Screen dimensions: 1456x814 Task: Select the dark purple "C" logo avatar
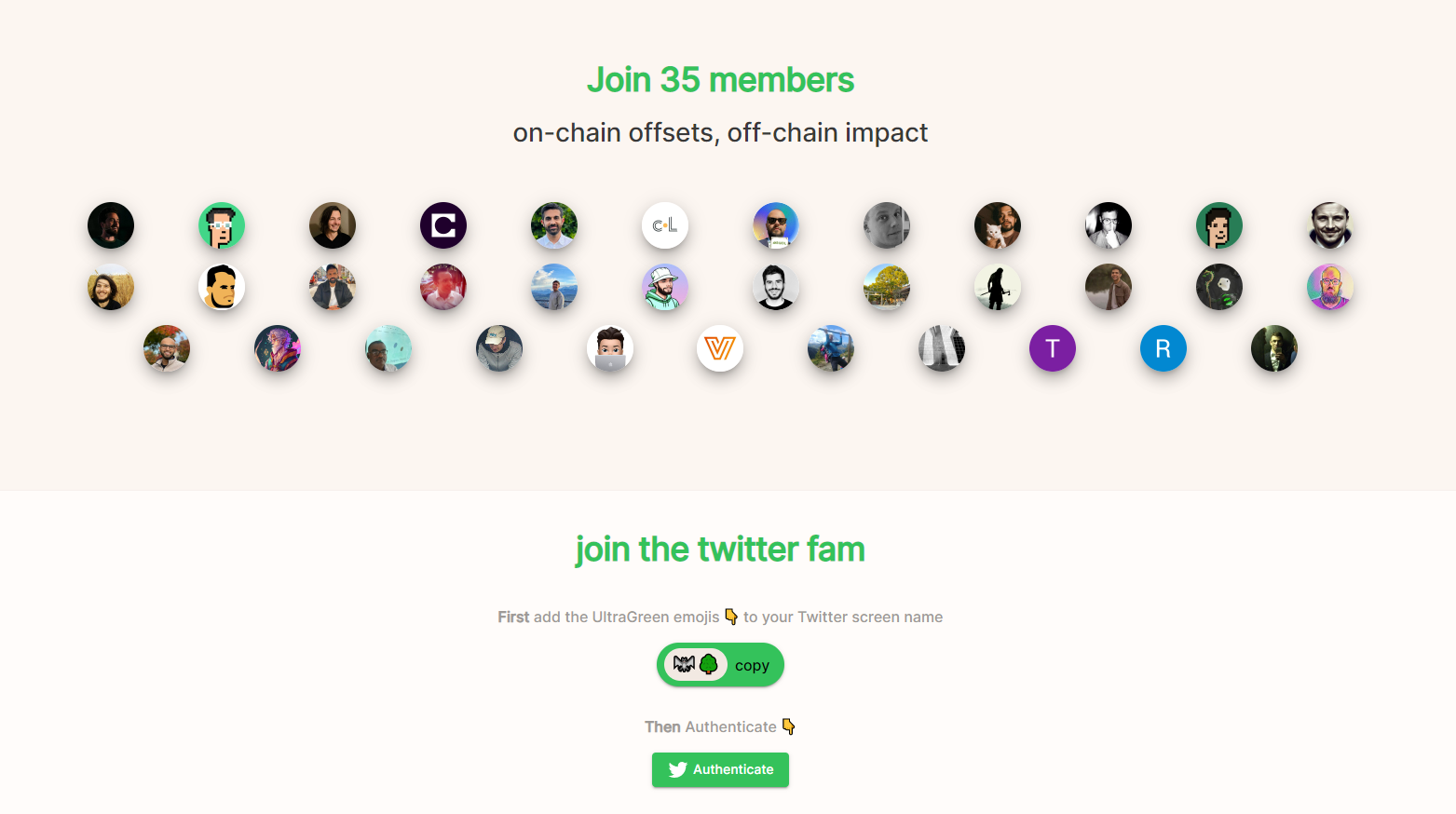click(443, 225)
